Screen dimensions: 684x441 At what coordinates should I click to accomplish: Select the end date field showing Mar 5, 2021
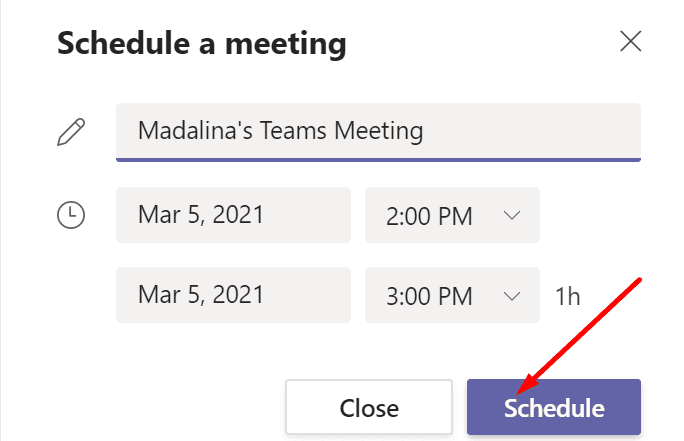click(233, 295)
